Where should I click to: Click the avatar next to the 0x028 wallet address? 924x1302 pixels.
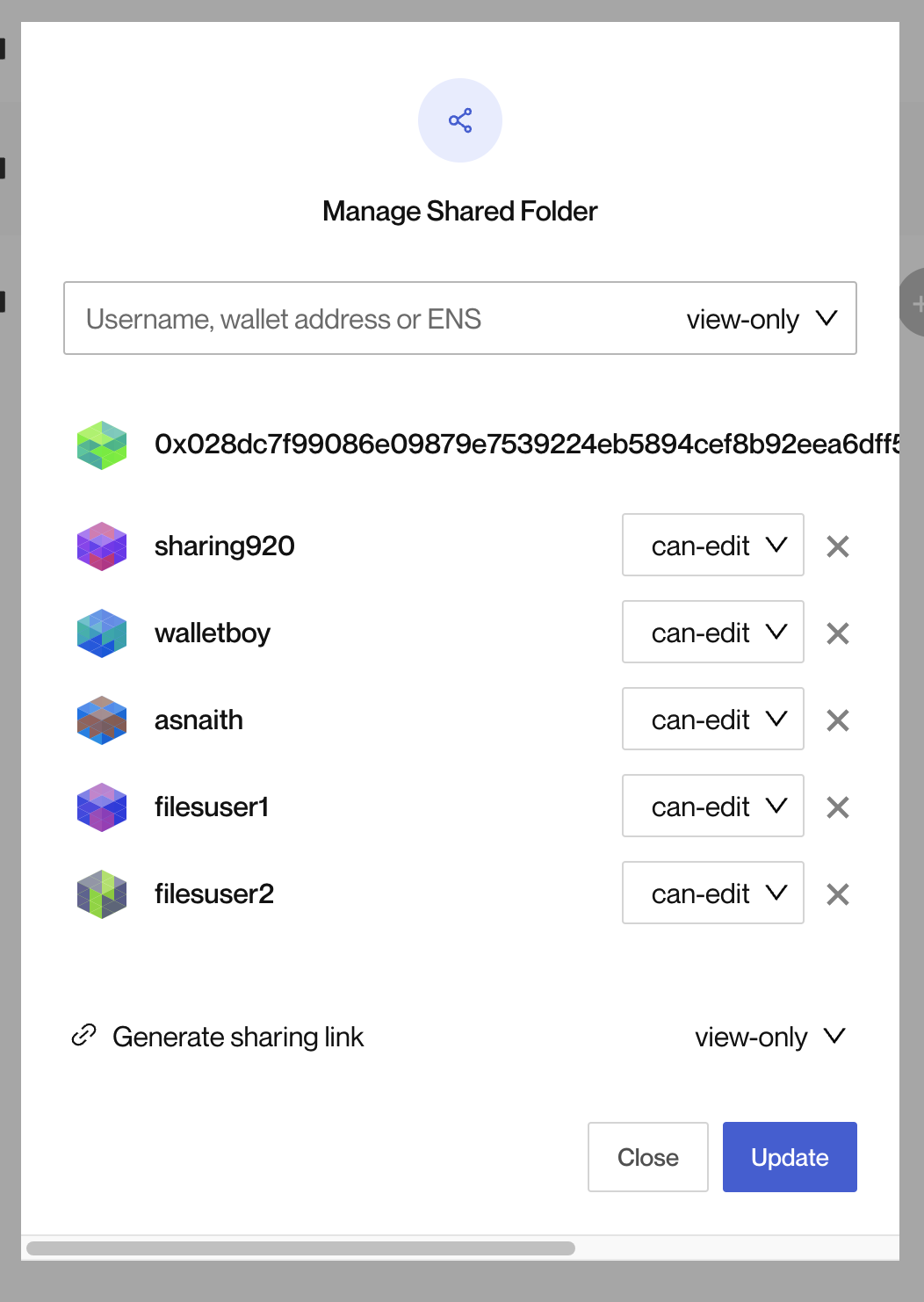101,445
